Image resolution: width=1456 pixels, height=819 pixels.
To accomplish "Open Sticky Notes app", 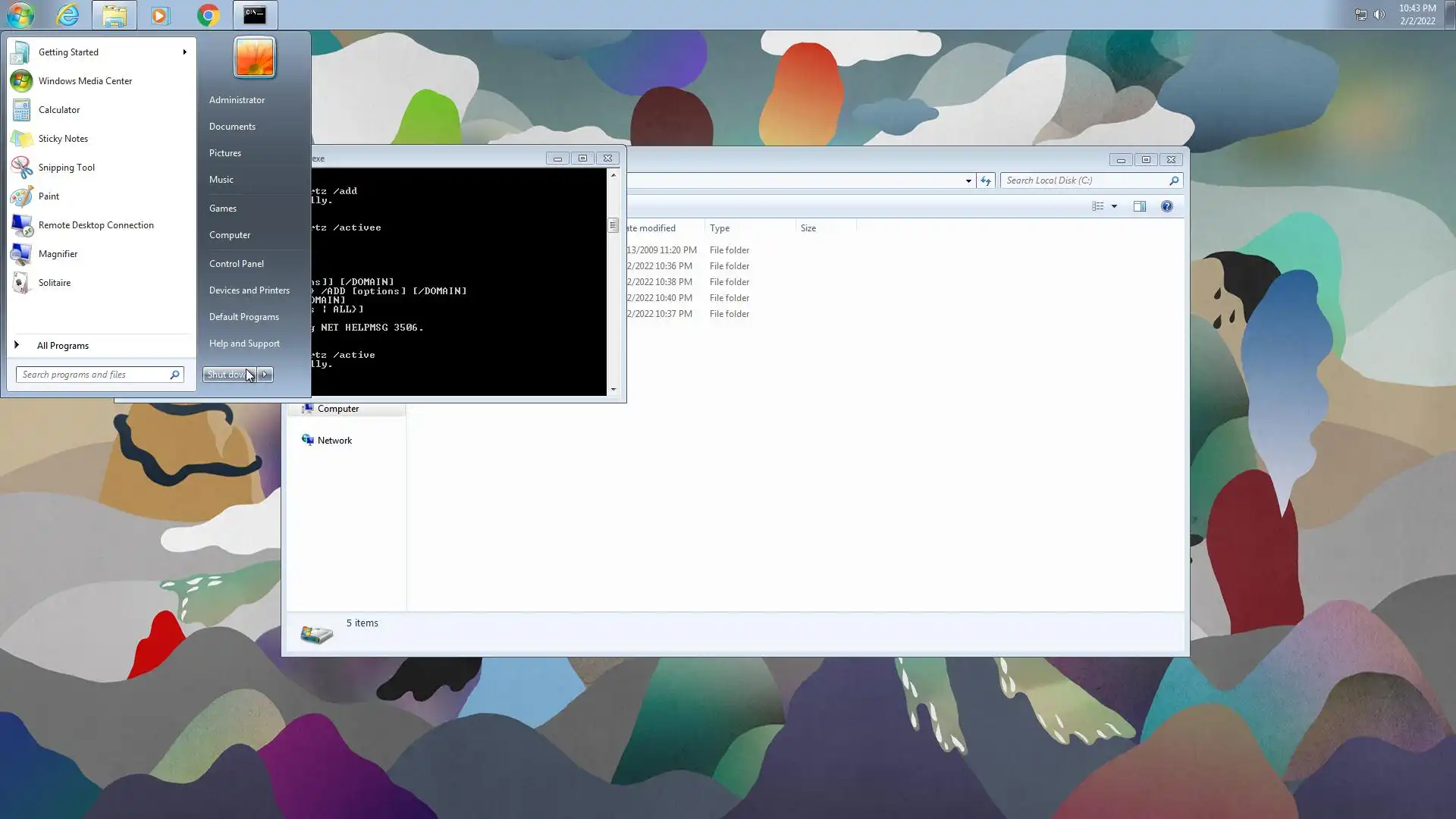I will (x=63, y=139).
